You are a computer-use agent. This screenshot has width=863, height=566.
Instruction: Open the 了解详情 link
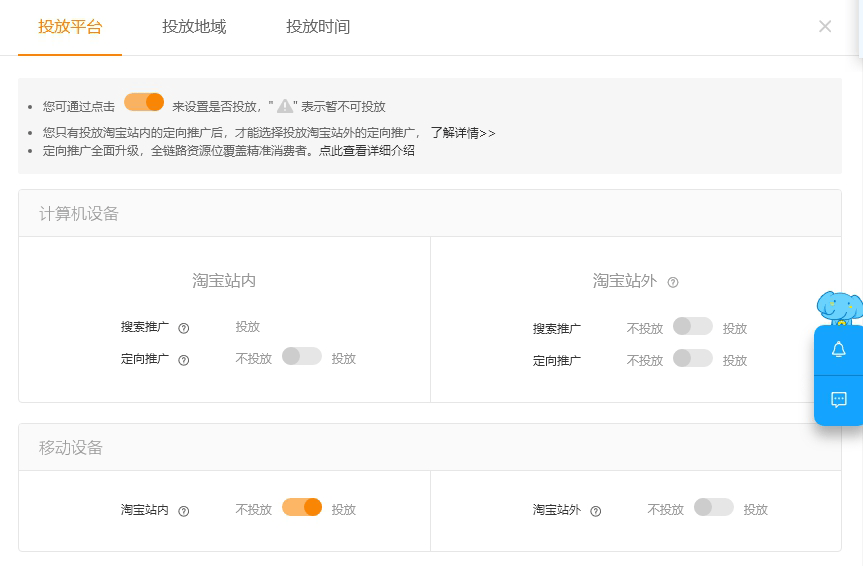pyautogui.click(x=462, y=133)
